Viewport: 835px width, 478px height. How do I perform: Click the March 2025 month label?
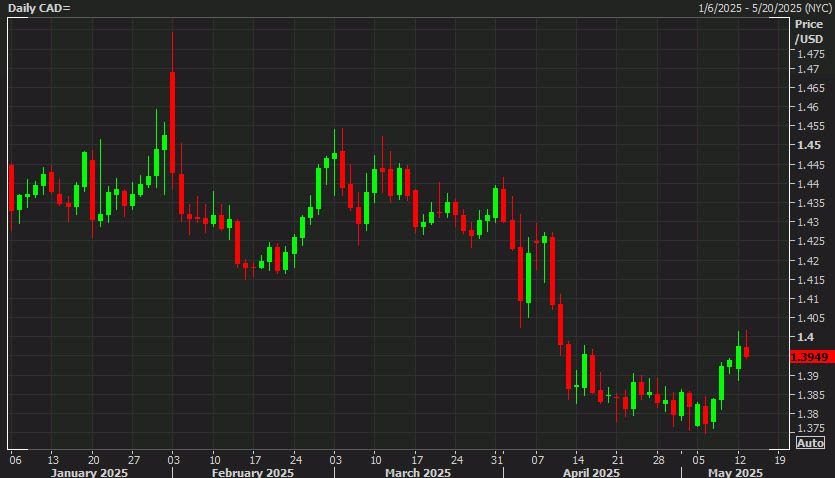pos(417,472)
